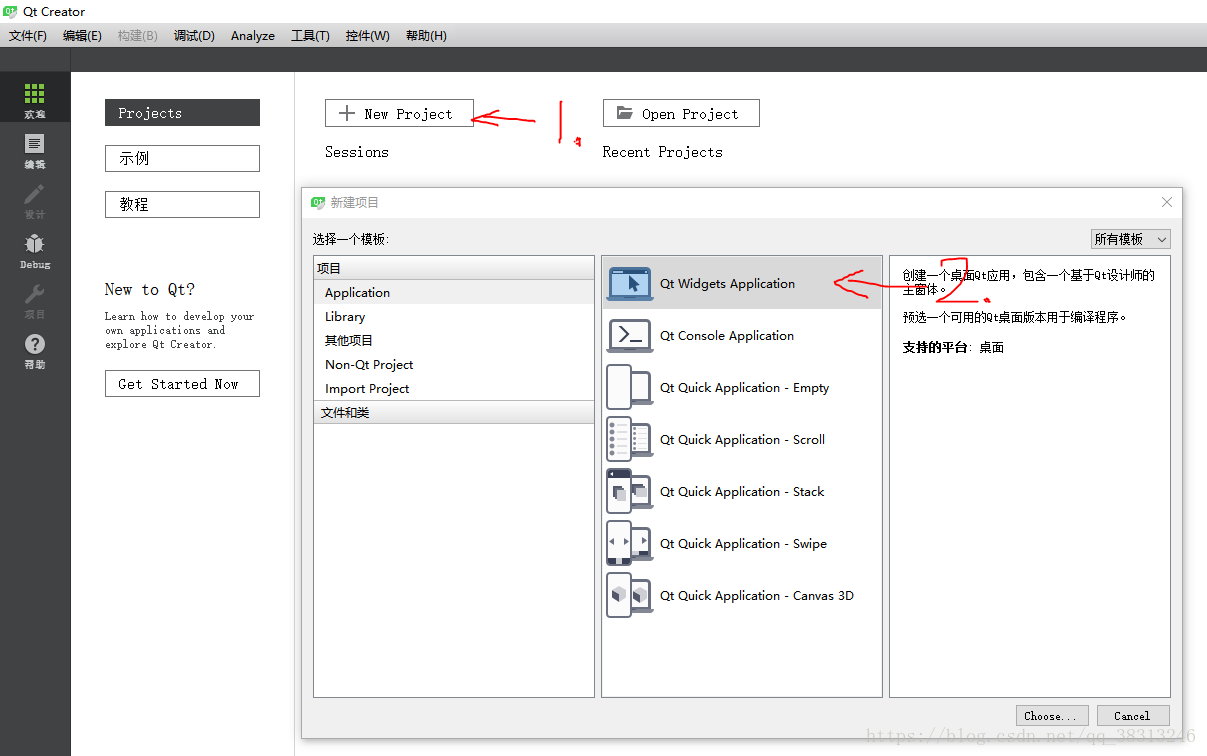The image size is (1207, 756).
Task: Open the 所有模板 template filter dropdown
Action: point(1130,239)
